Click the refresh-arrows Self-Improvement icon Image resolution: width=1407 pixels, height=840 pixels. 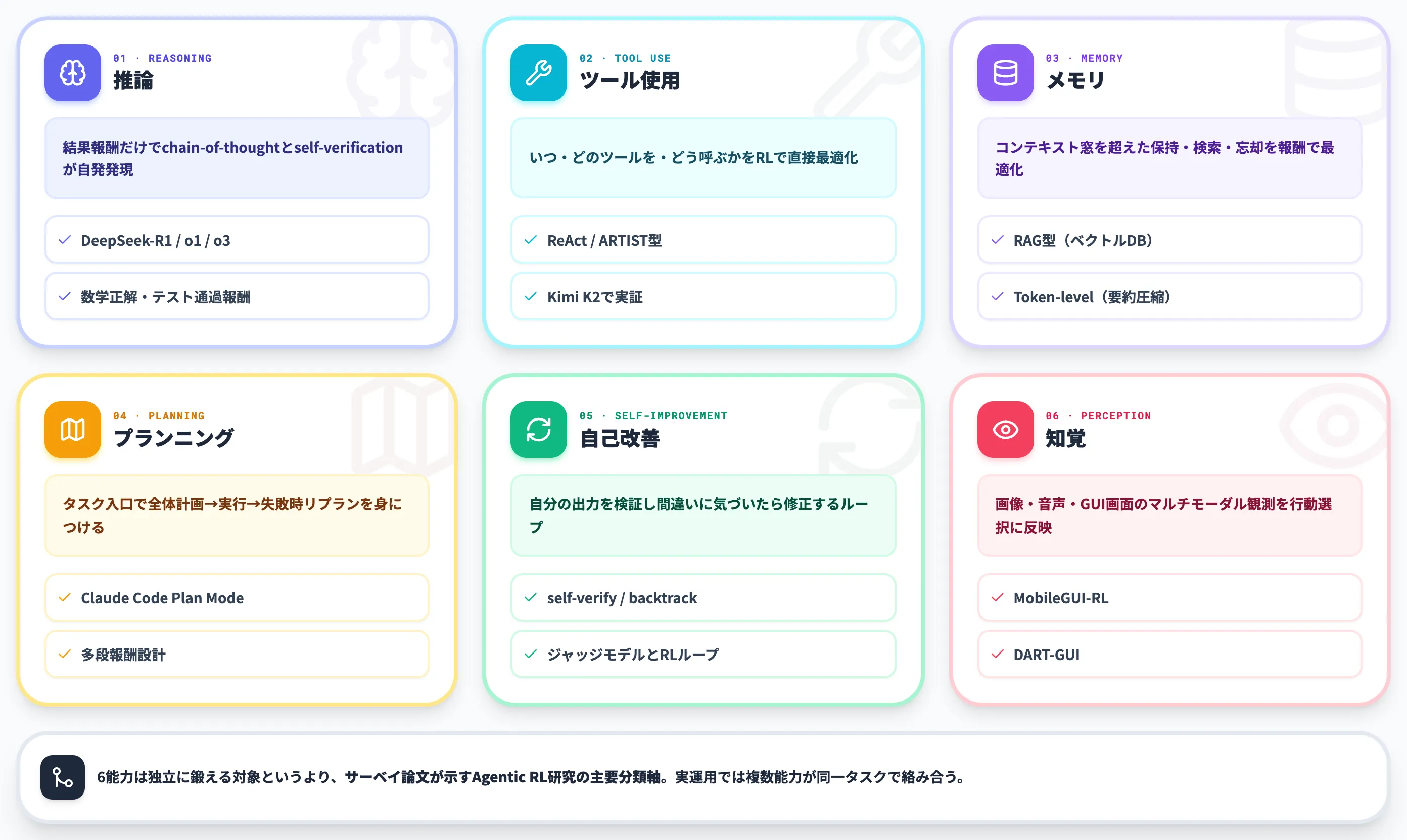(x=538, y=430)
